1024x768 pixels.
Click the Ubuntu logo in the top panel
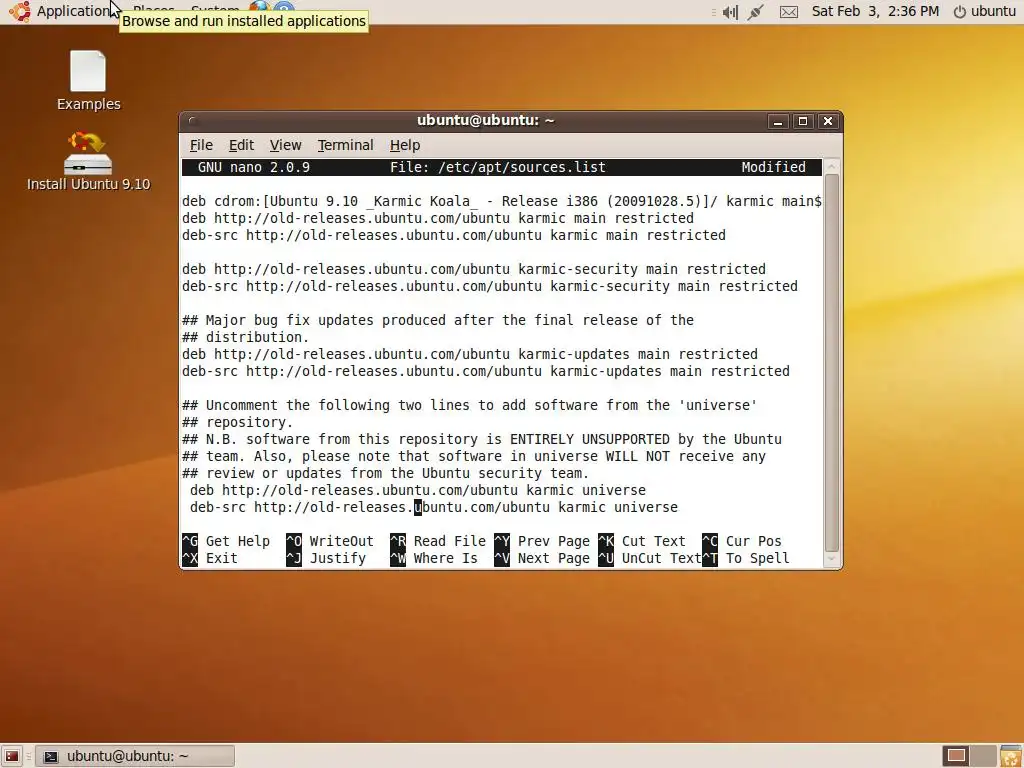pos(20,11)
